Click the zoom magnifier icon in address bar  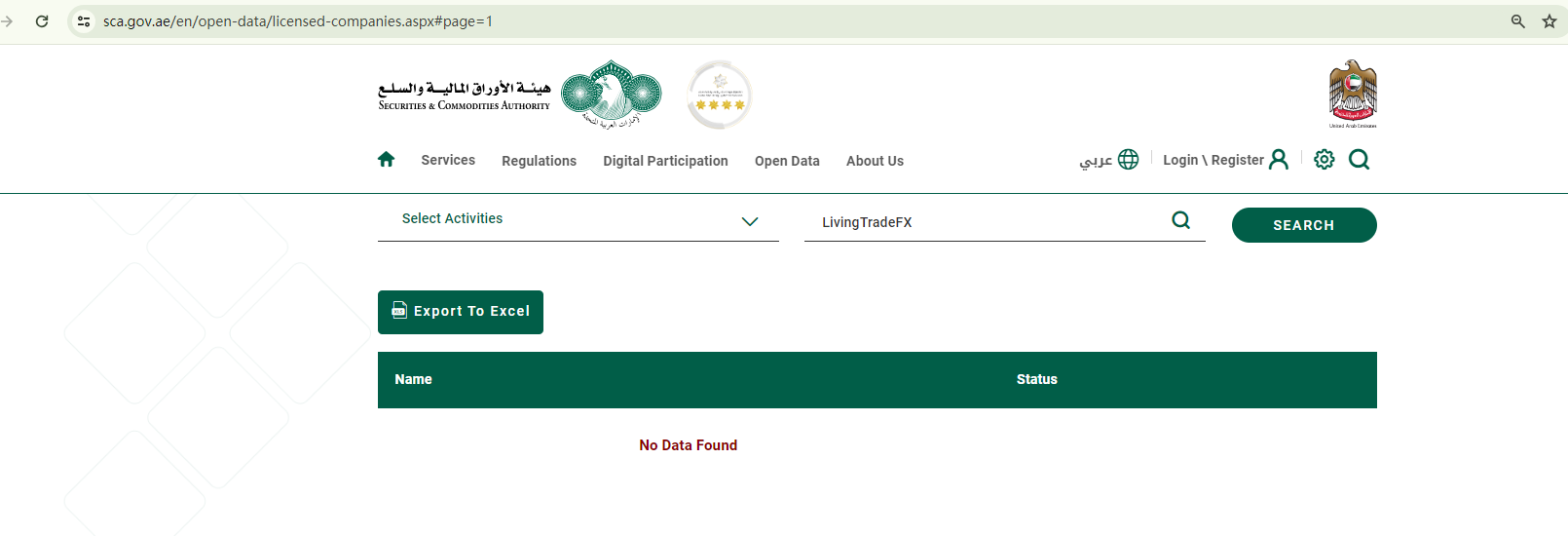click(1517, 20)
